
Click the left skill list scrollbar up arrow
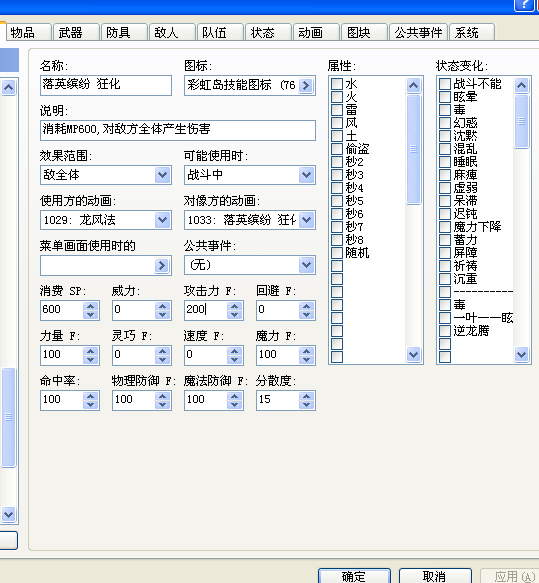coord(8,87)
